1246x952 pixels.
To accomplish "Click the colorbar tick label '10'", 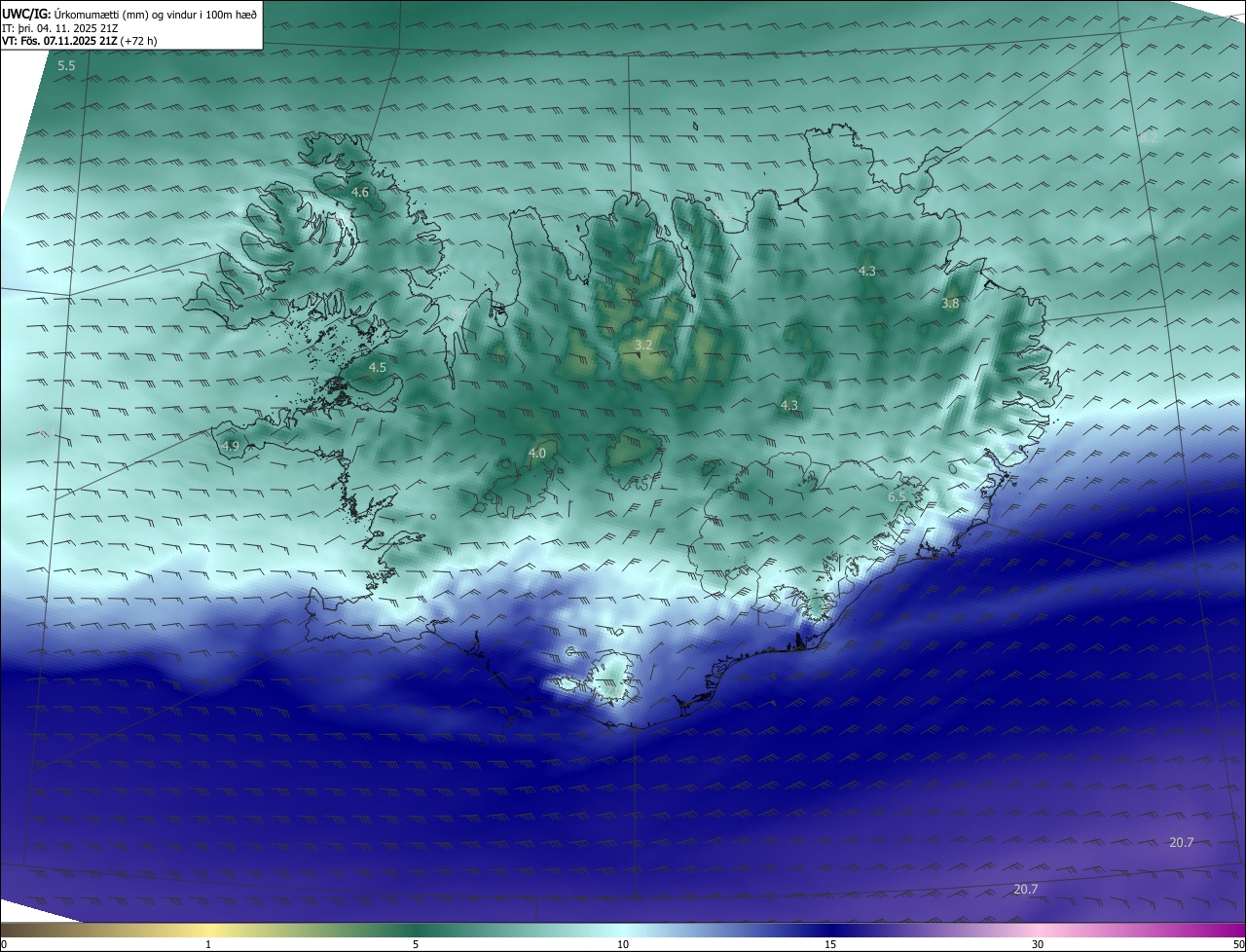I will click(623, 944).
